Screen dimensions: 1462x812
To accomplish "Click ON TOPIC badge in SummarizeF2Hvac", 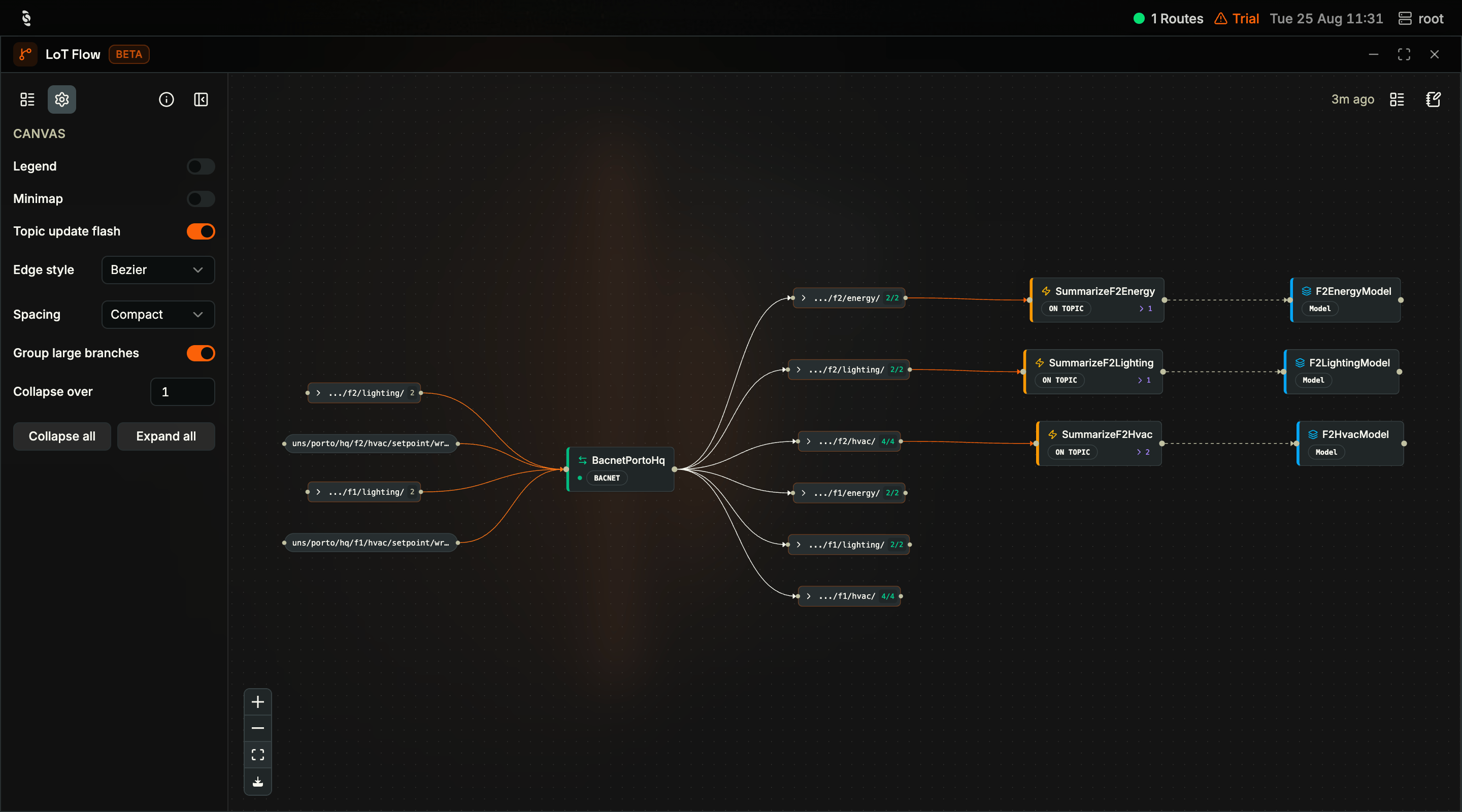I will [1073, 452].
